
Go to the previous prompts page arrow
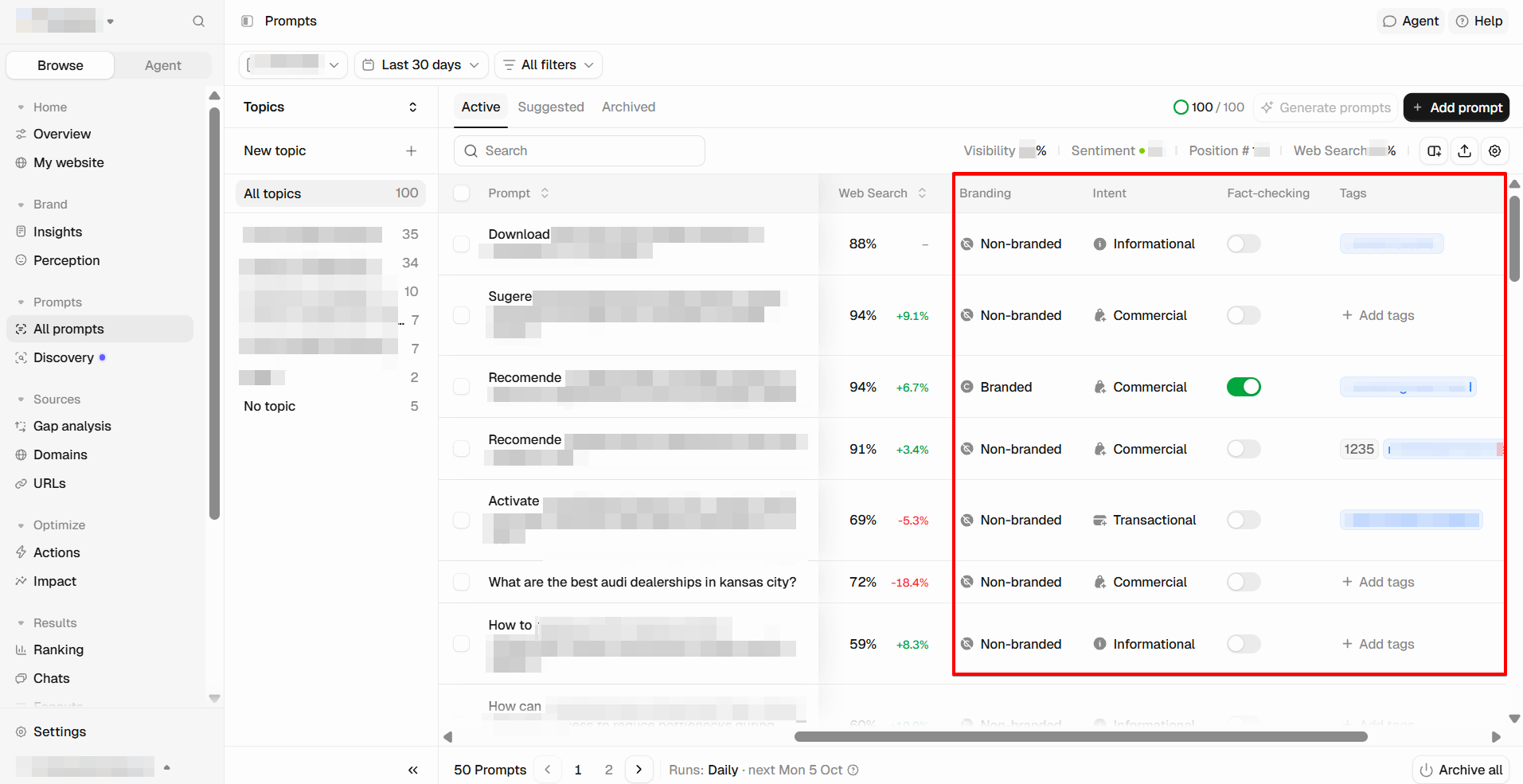[548, 770]
